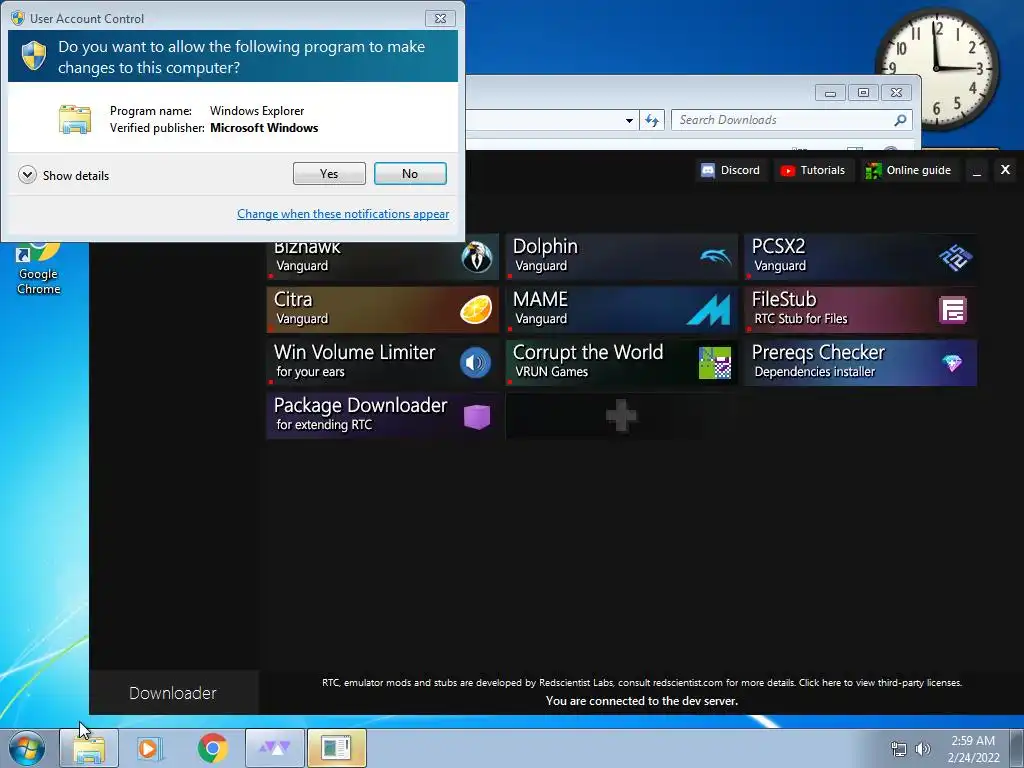This screenshot has height=768, width=1024.
Task: Open Google Chrome desktop shortcut
Action: click(38, 268)
